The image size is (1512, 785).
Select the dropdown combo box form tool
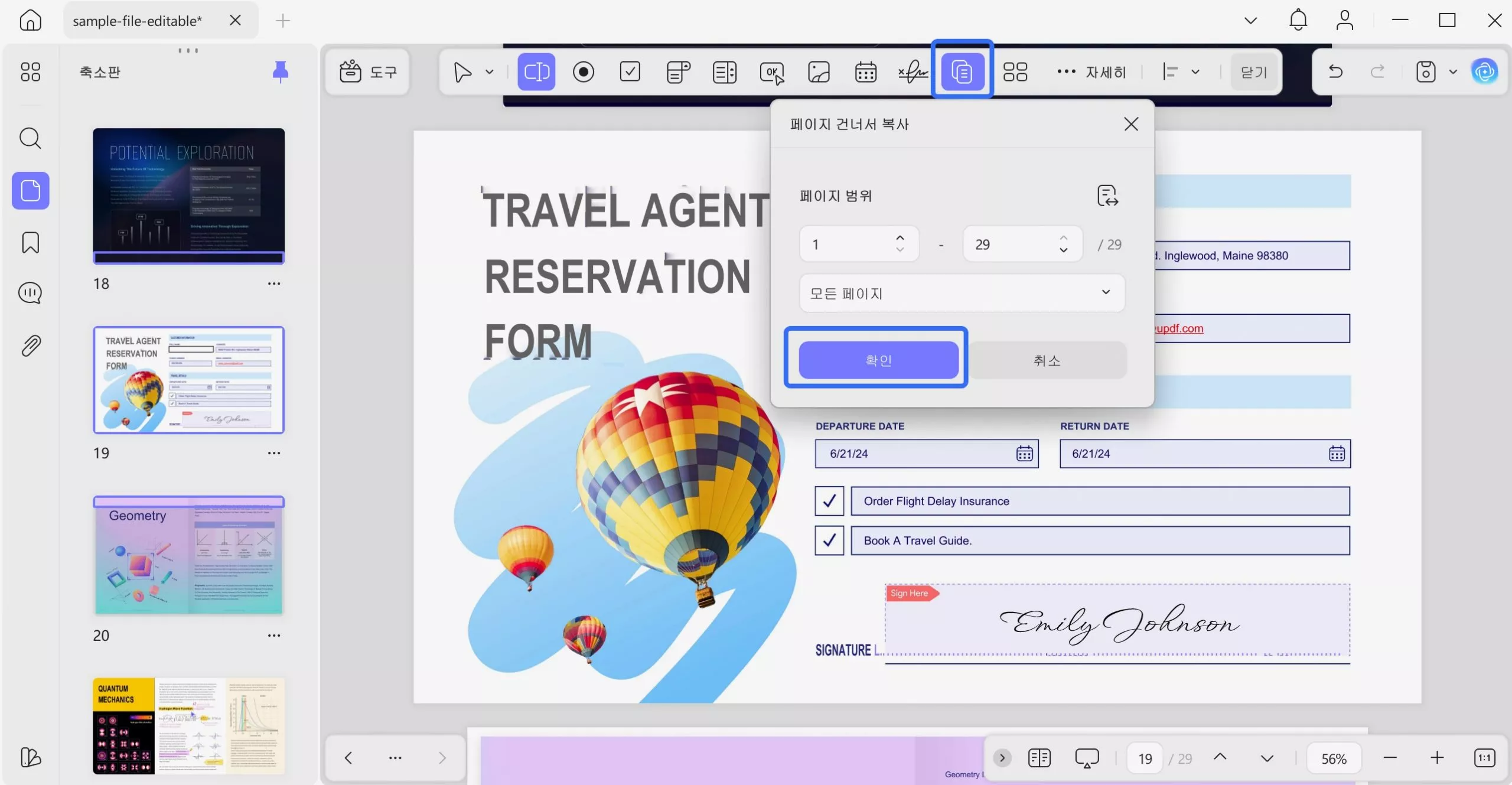[678, 72]
